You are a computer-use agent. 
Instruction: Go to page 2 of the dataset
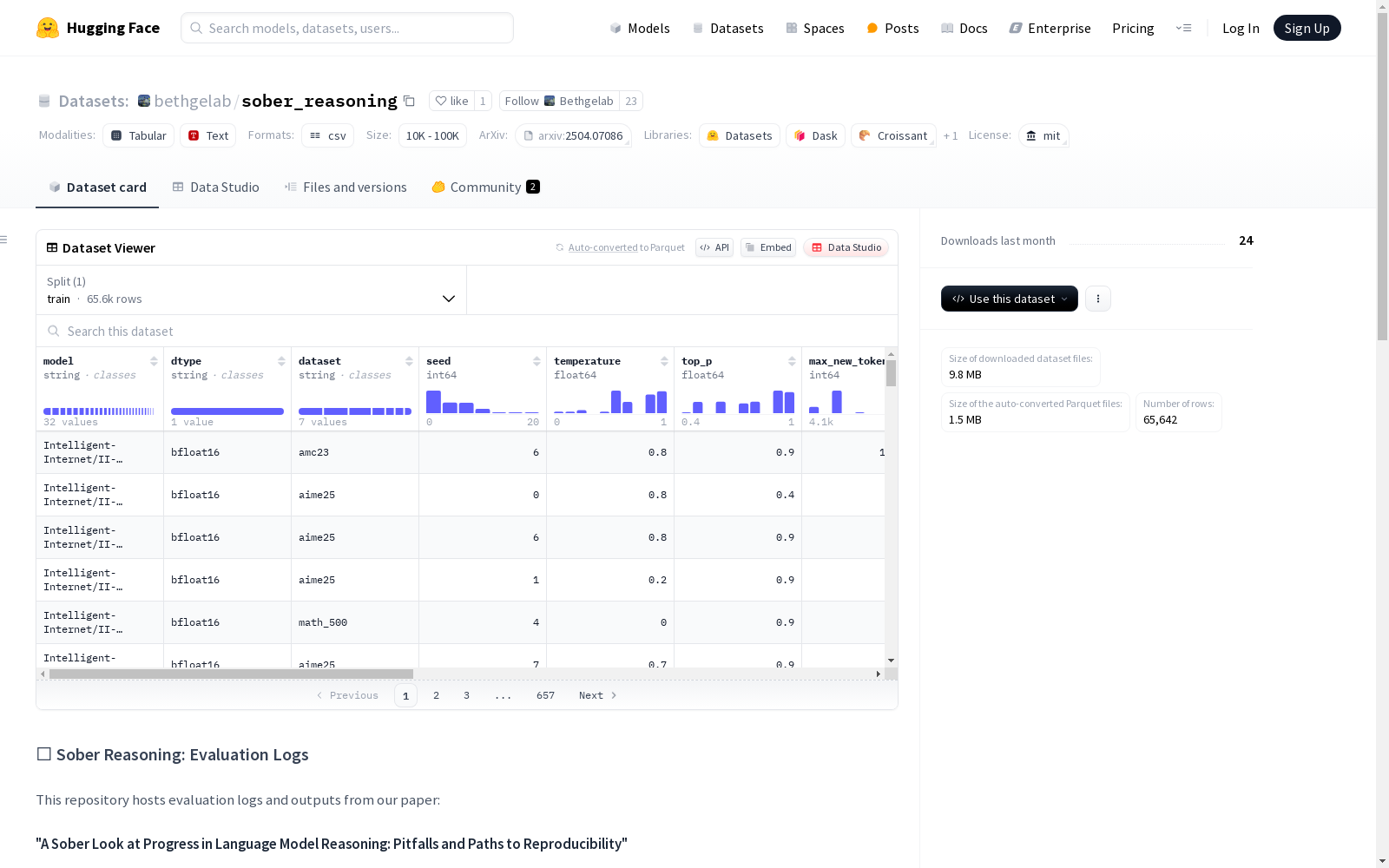click(436, 695)
